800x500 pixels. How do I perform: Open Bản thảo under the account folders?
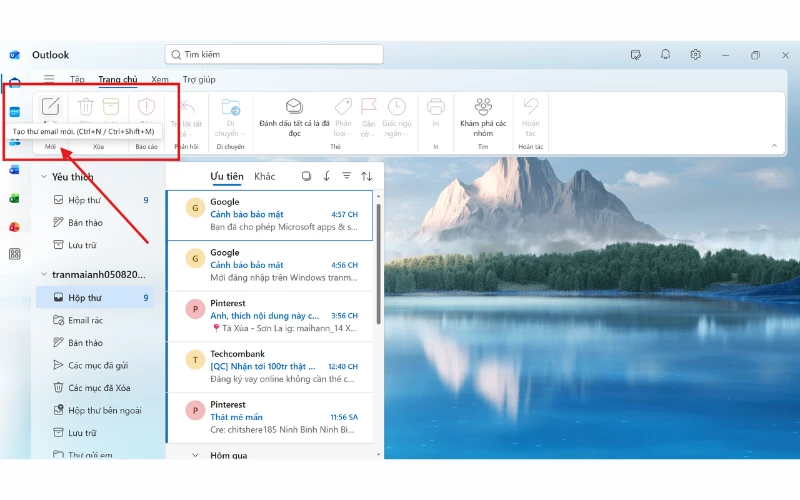click(x=95, y=343)
